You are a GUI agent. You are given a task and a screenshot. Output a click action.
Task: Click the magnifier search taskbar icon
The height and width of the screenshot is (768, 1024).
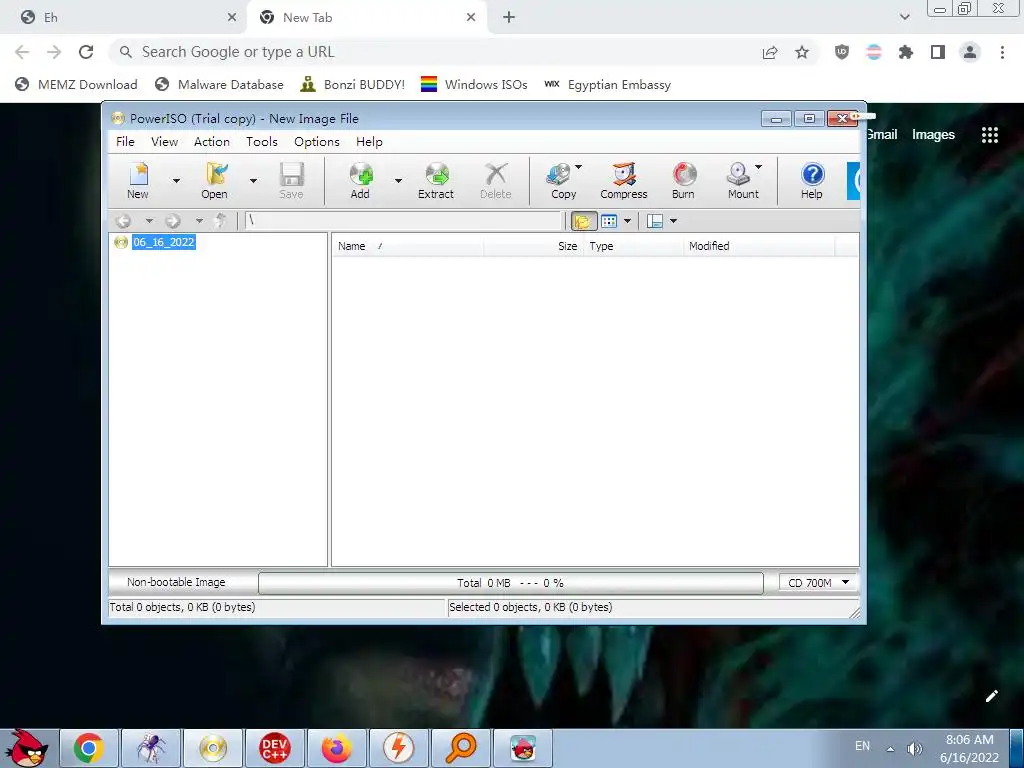460,748
